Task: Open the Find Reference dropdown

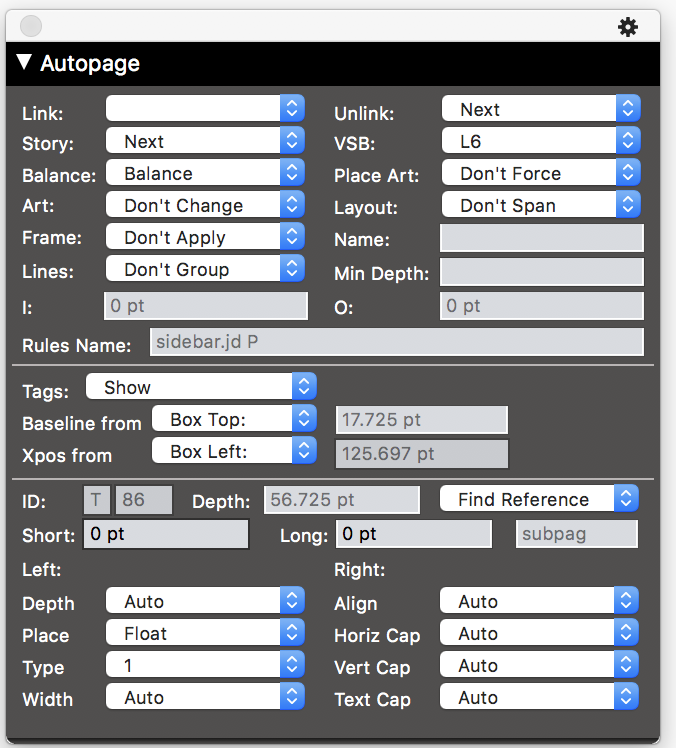Action: pos(538,499)
